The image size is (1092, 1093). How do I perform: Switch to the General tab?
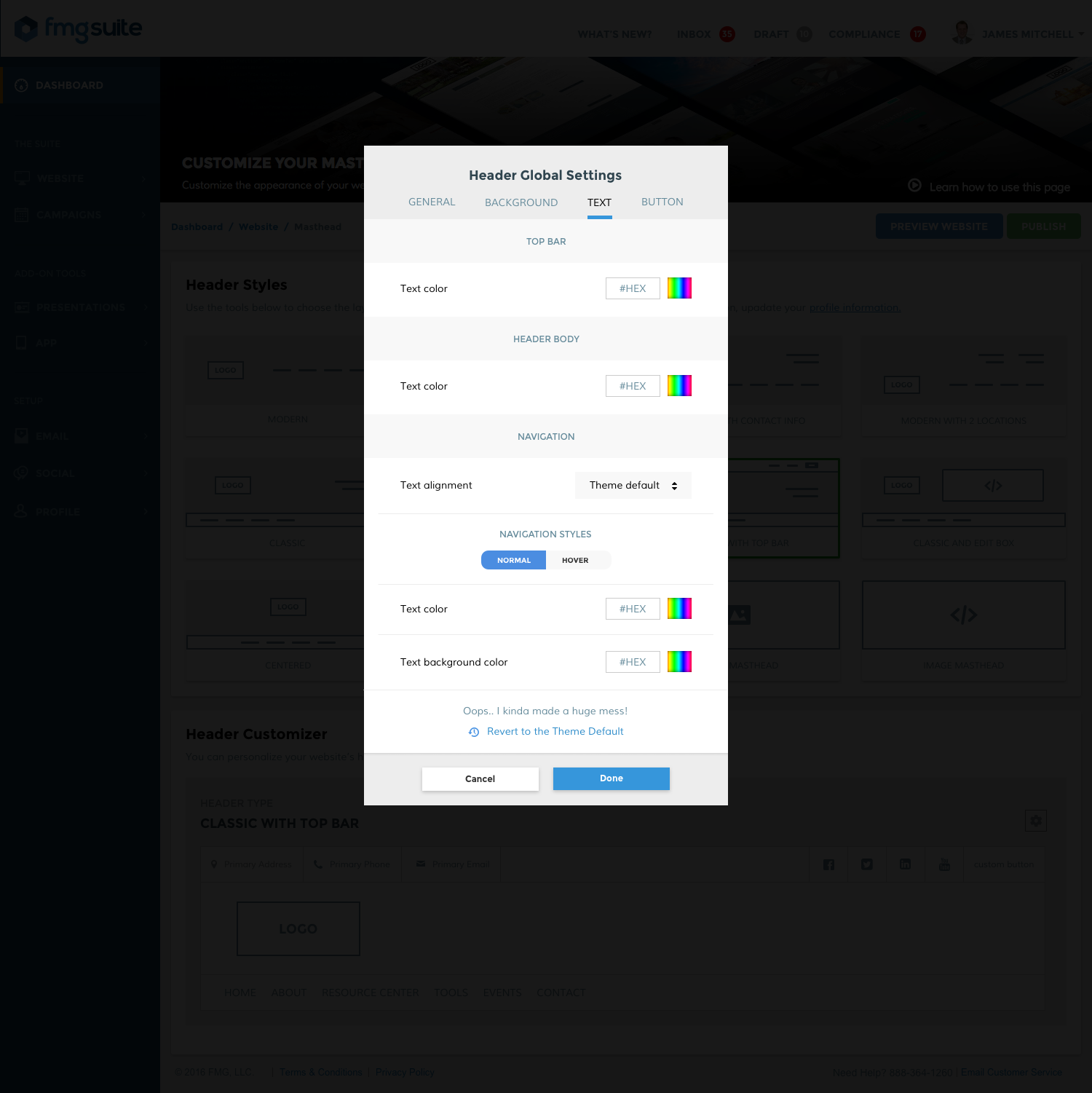(432, 202)
